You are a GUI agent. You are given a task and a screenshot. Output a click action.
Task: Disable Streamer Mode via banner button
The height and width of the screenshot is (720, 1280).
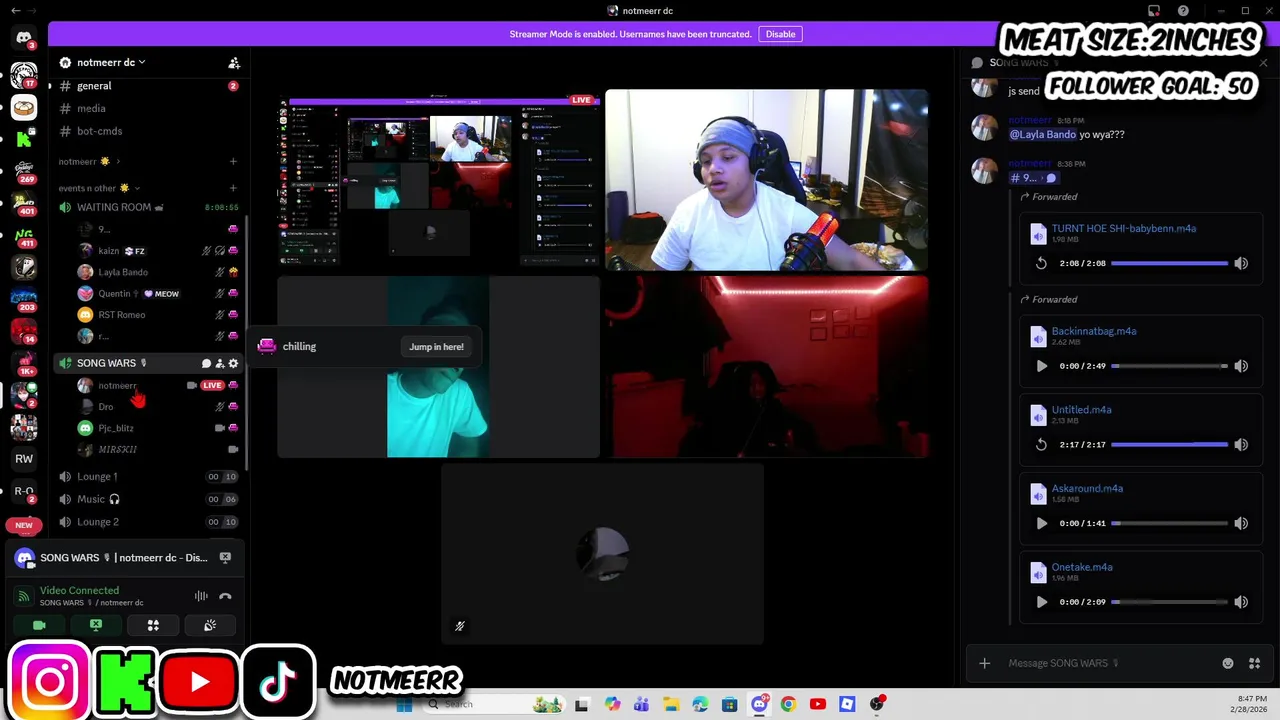point(780,34)
